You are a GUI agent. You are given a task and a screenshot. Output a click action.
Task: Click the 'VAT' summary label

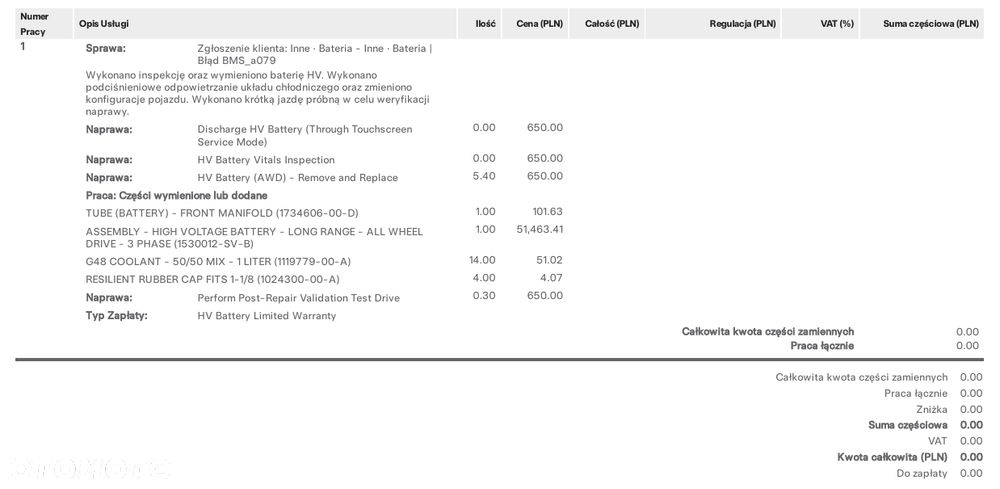point(938,441)
